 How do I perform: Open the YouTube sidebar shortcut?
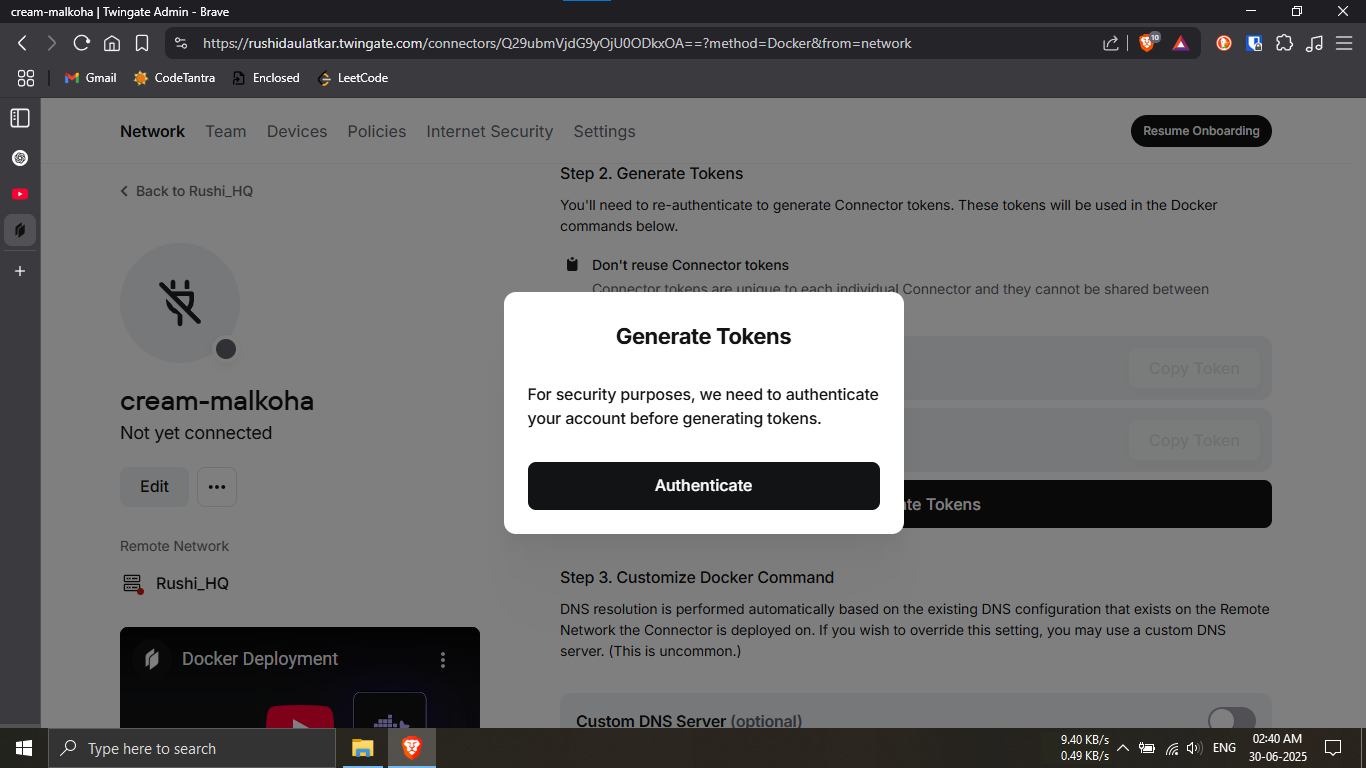point(20,194)
